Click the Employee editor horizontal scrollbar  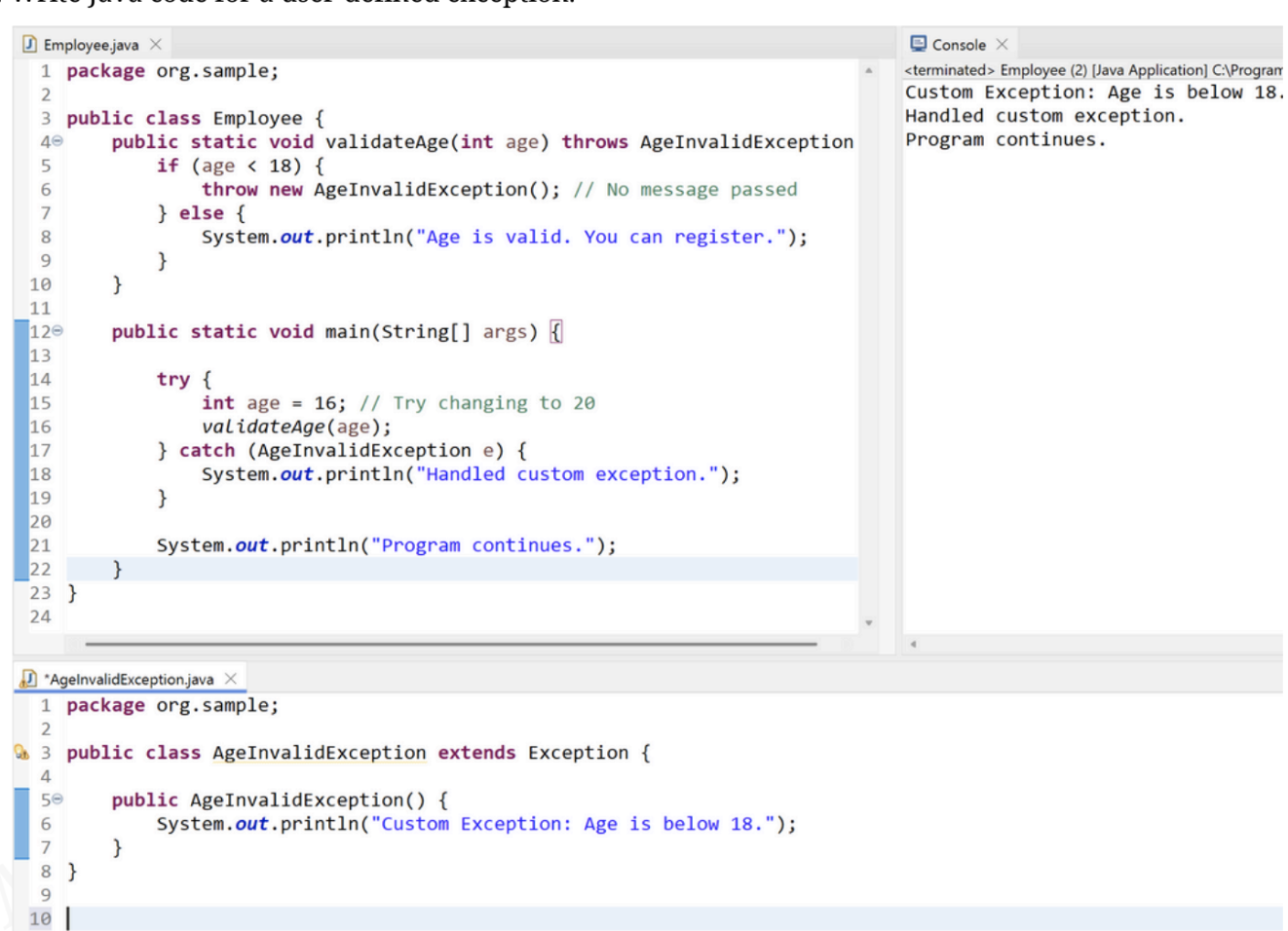(x=450, y=644)
